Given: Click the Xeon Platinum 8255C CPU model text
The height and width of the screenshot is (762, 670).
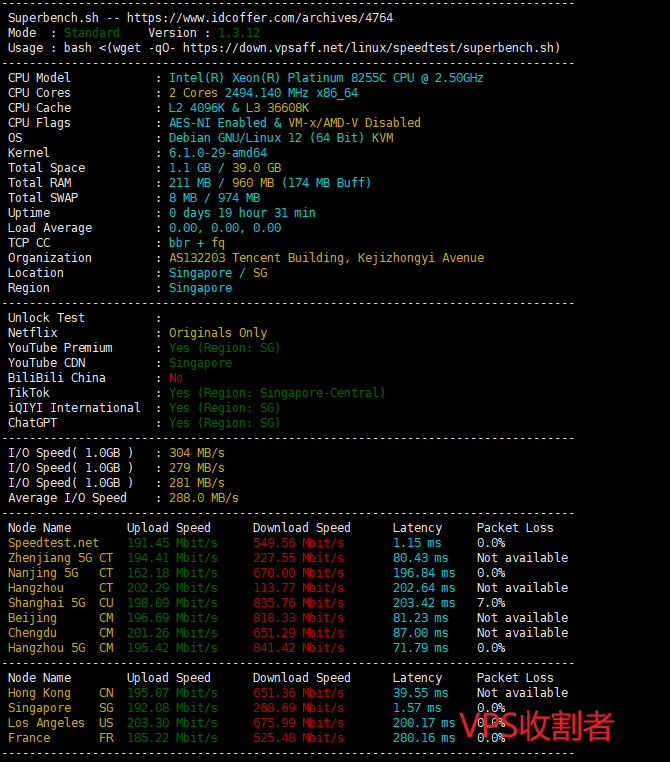Looking at the screenshot, I should (326, 78).
